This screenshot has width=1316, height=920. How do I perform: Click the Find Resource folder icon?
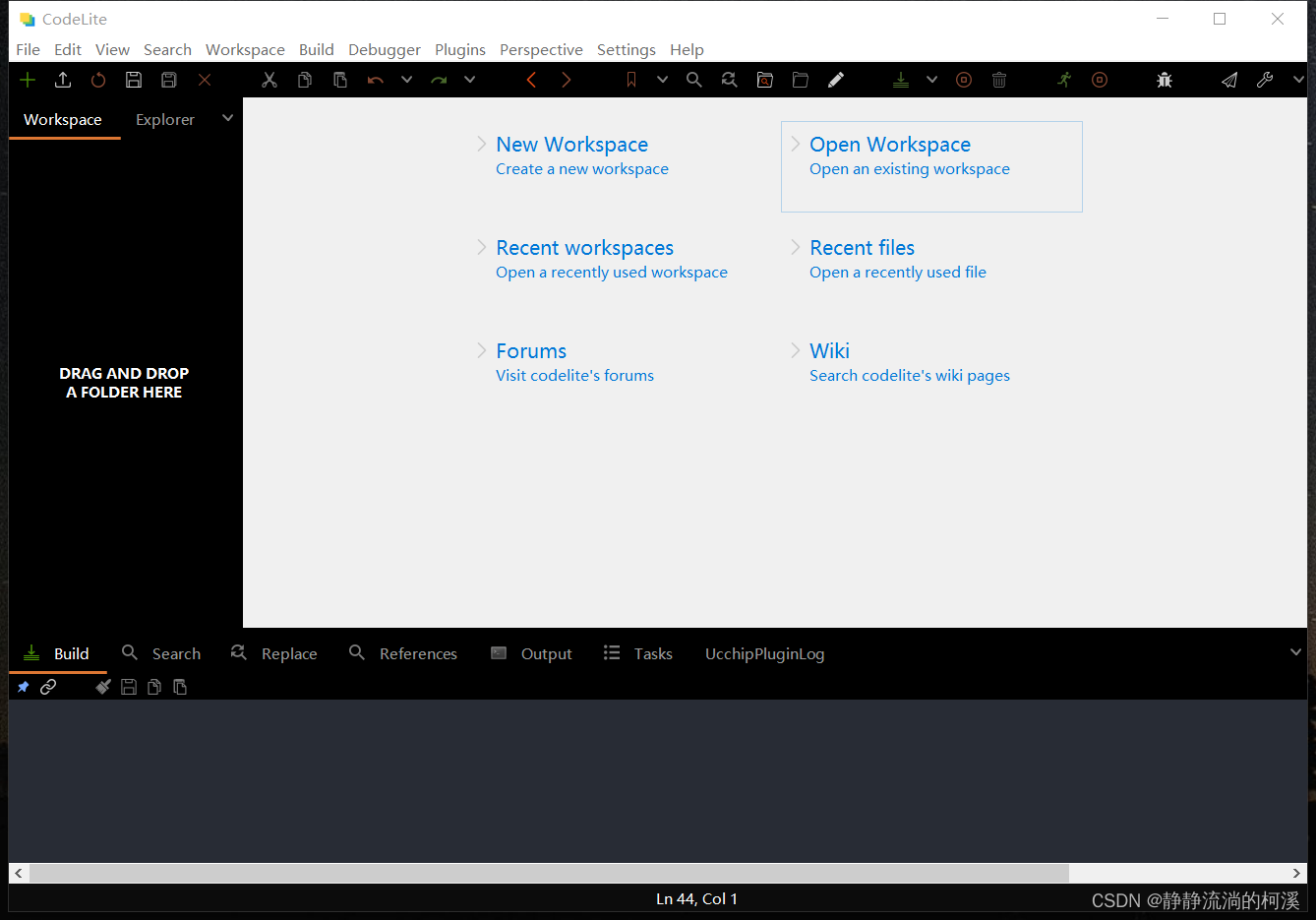tap(801, 80)
